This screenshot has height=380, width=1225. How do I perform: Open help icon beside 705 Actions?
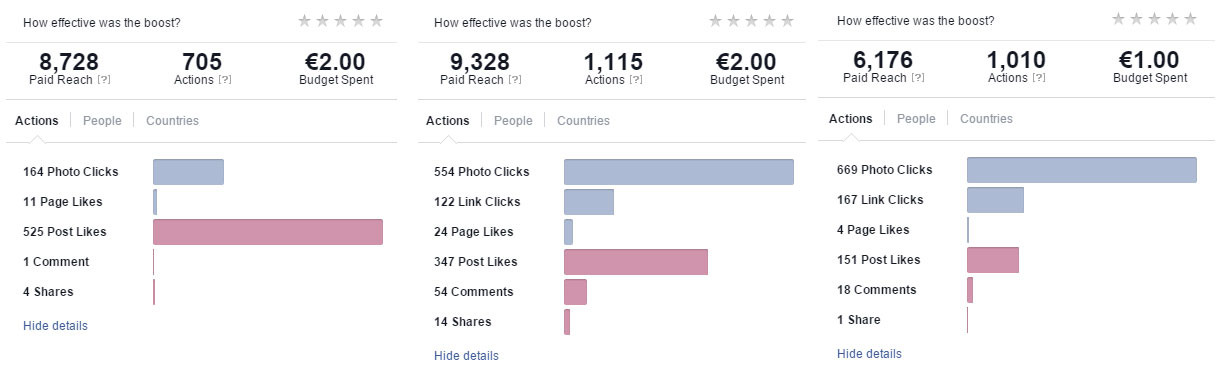tap(225, 80)
